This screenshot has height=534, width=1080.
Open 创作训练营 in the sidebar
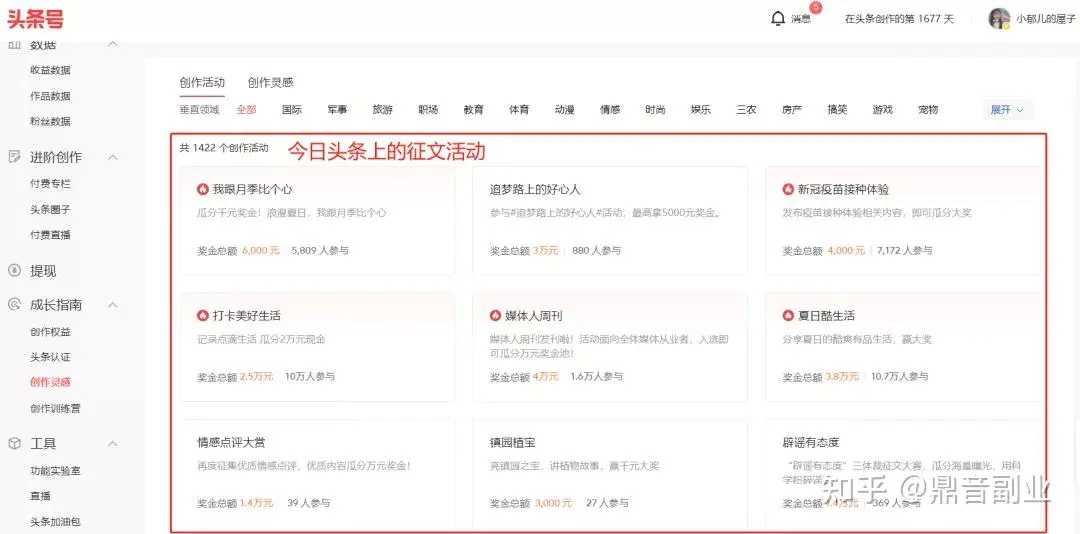click(55, 408)
